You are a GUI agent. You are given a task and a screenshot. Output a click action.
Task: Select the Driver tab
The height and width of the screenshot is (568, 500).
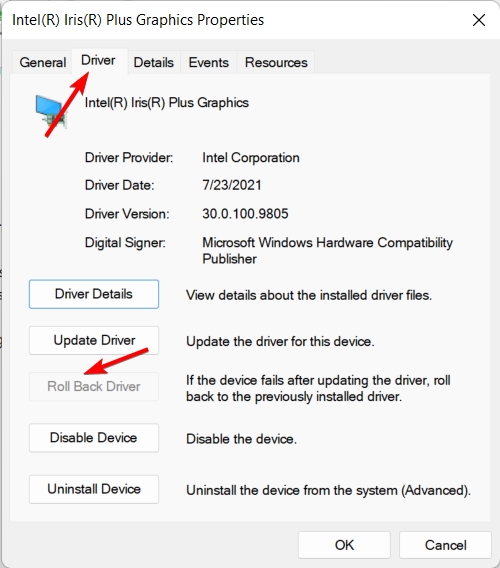pos(98,60)
